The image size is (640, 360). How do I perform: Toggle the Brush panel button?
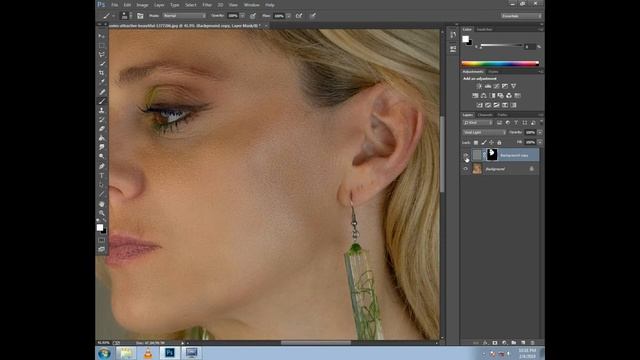coord(140,16)
